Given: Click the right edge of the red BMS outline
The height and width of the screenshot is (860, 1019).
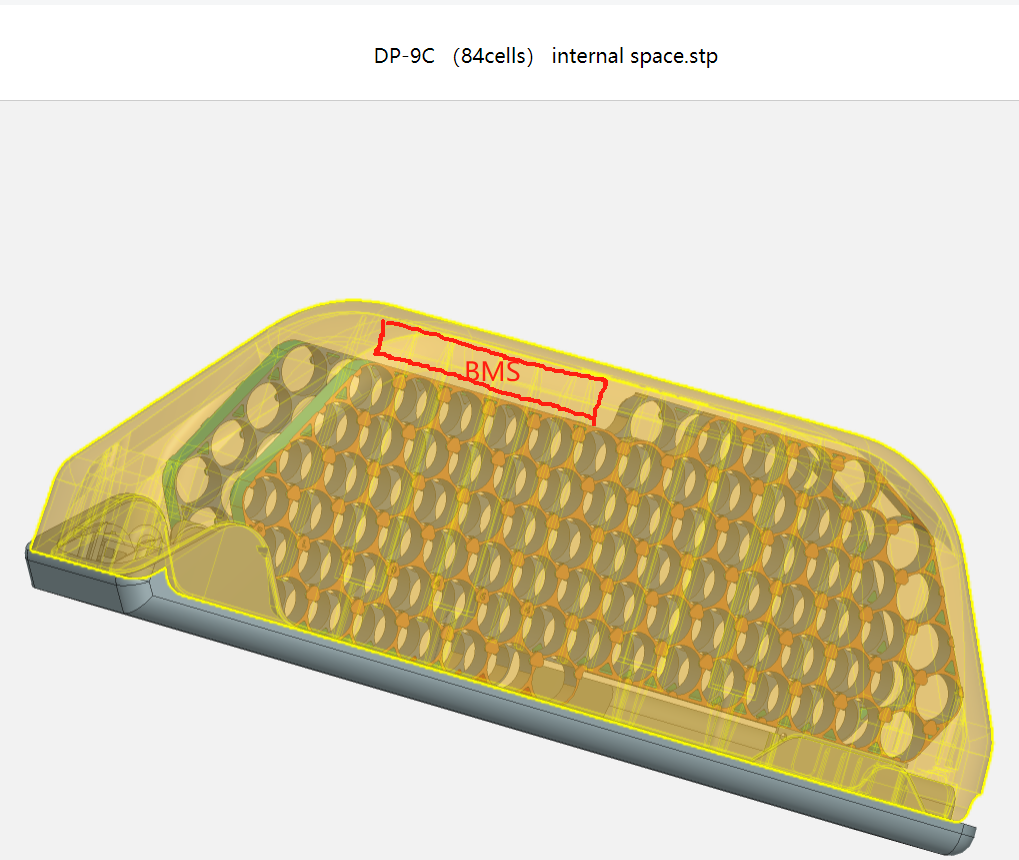Looking at the screenshot, I should 601,400.
